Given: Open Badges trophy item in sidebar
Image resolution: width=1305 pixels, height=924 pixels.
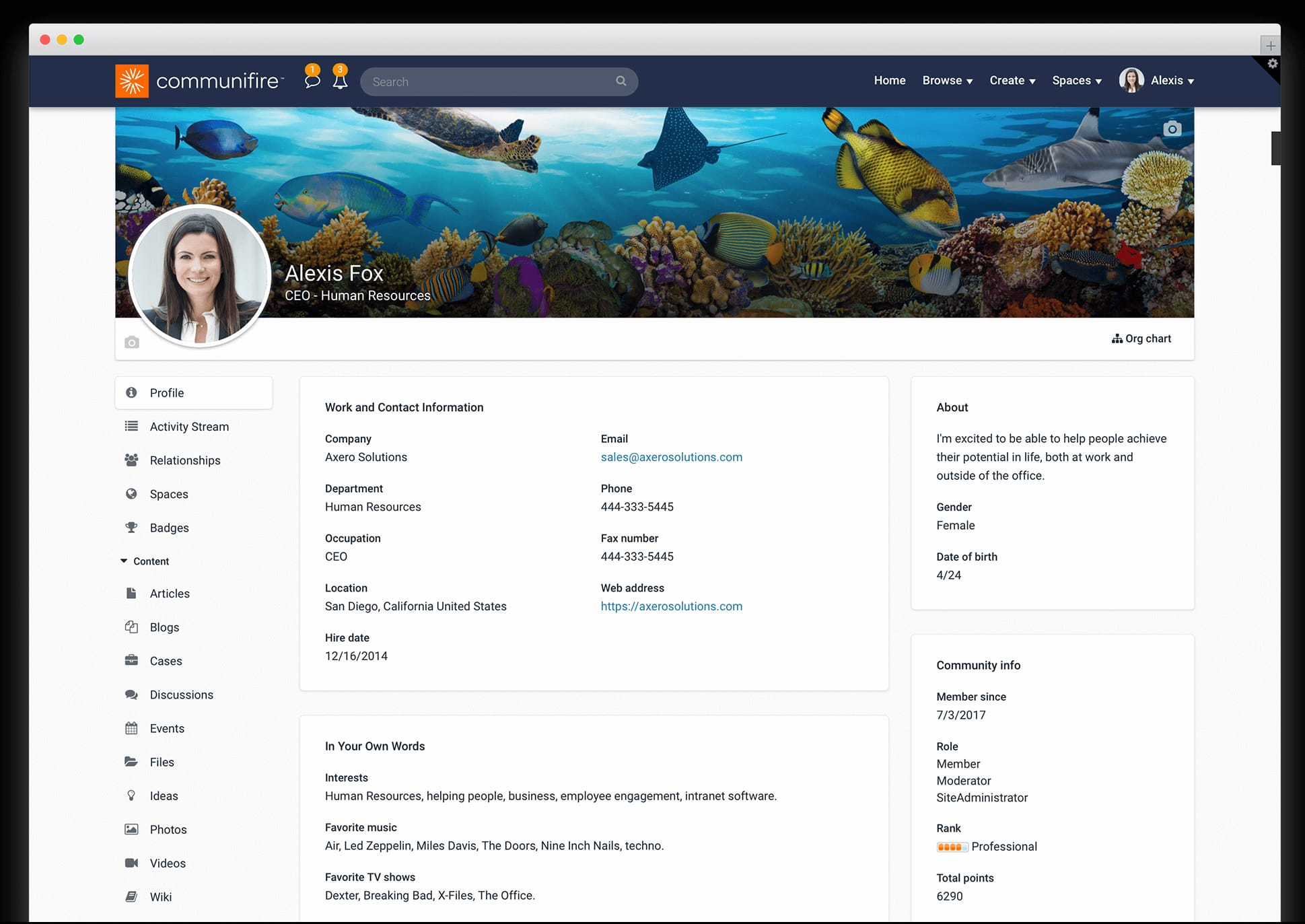Looking at the screenshot, I should 169,528.
